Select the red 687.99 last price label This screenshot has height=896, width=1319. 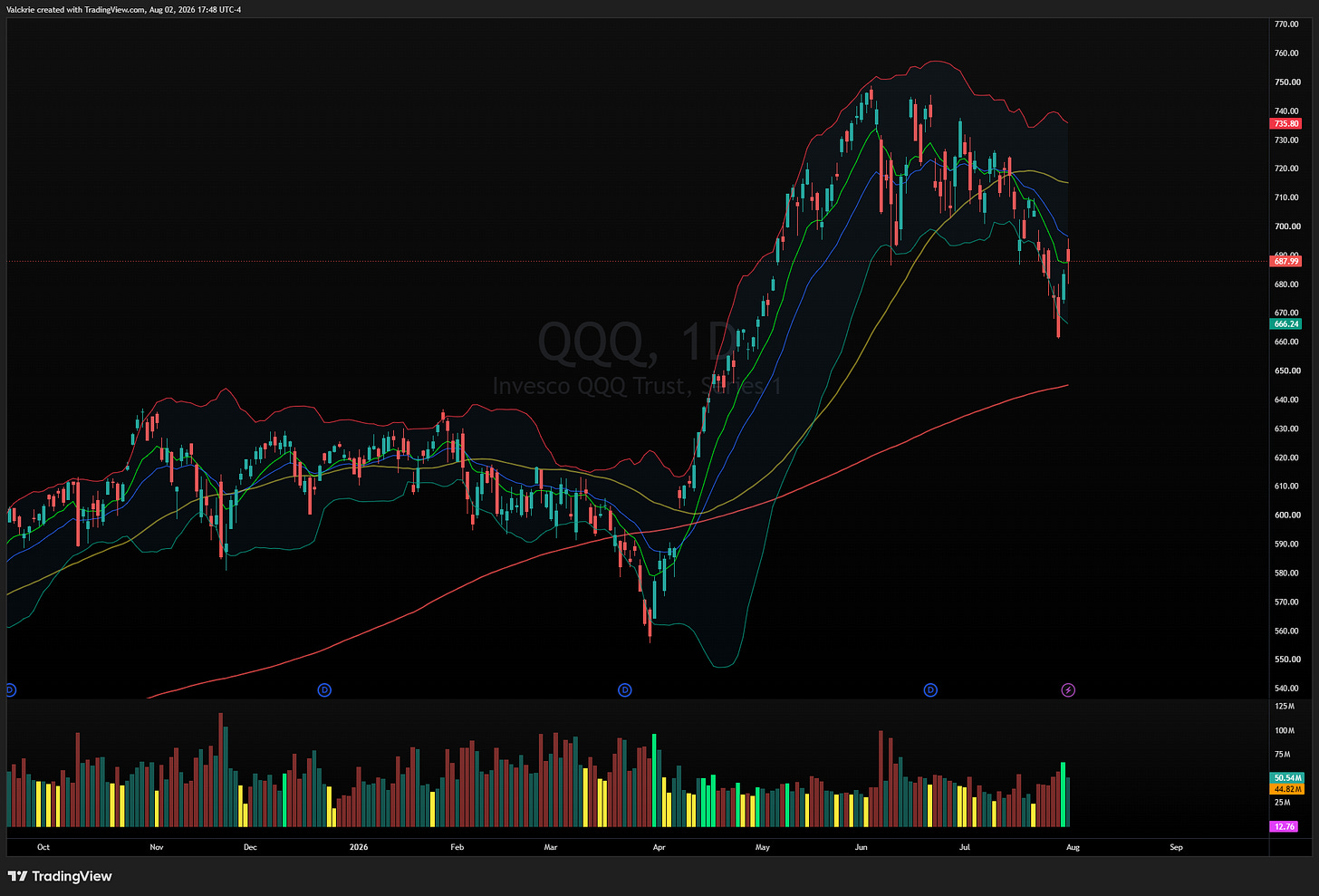1286,261
